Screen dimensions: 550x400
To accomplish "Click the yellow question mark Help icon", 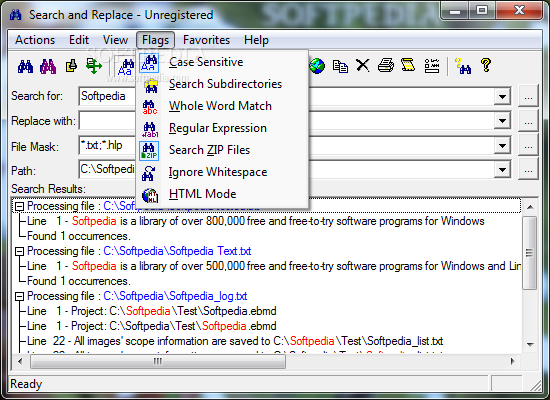I will tap(486, 65).
